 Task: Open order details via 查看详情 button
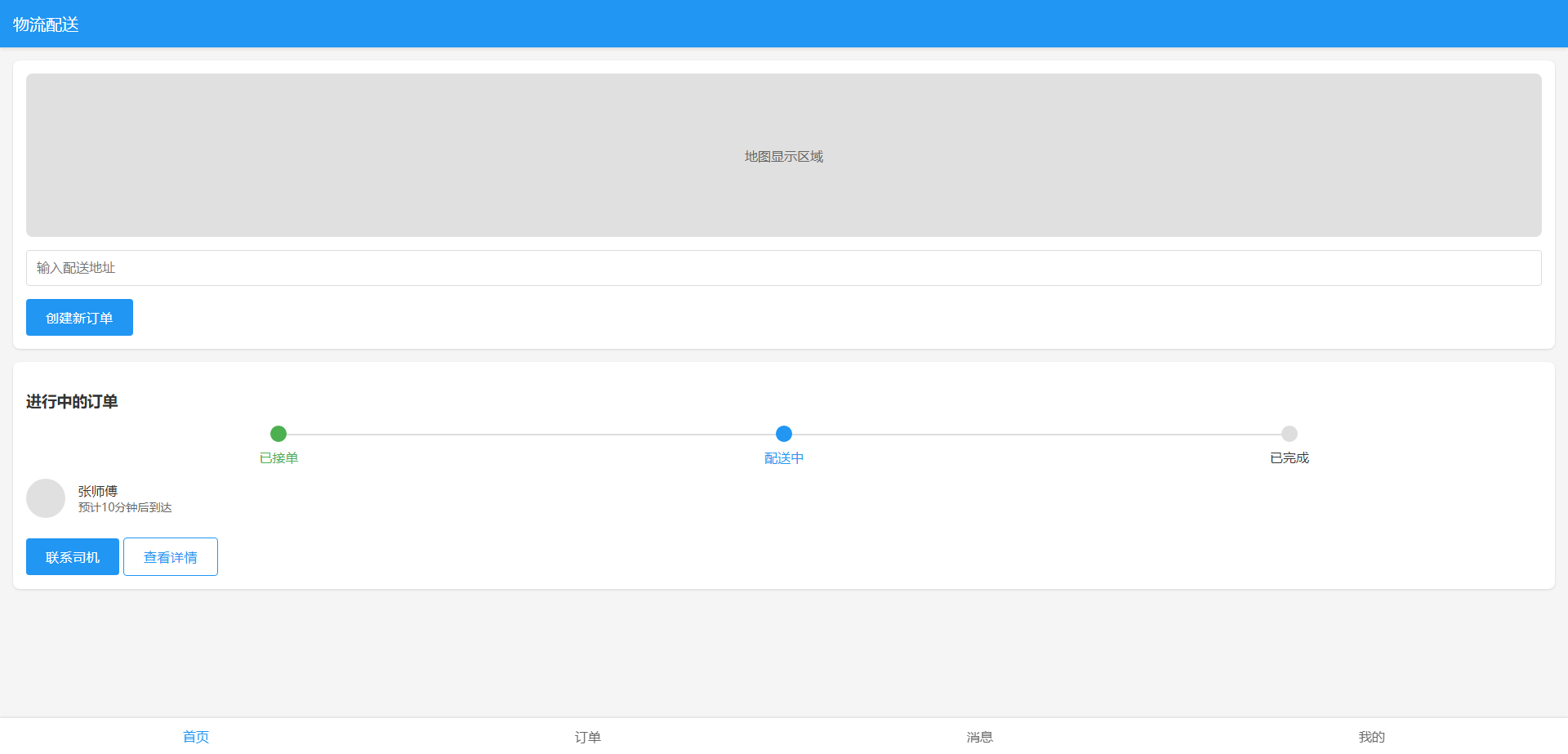(x=171, y=556)
